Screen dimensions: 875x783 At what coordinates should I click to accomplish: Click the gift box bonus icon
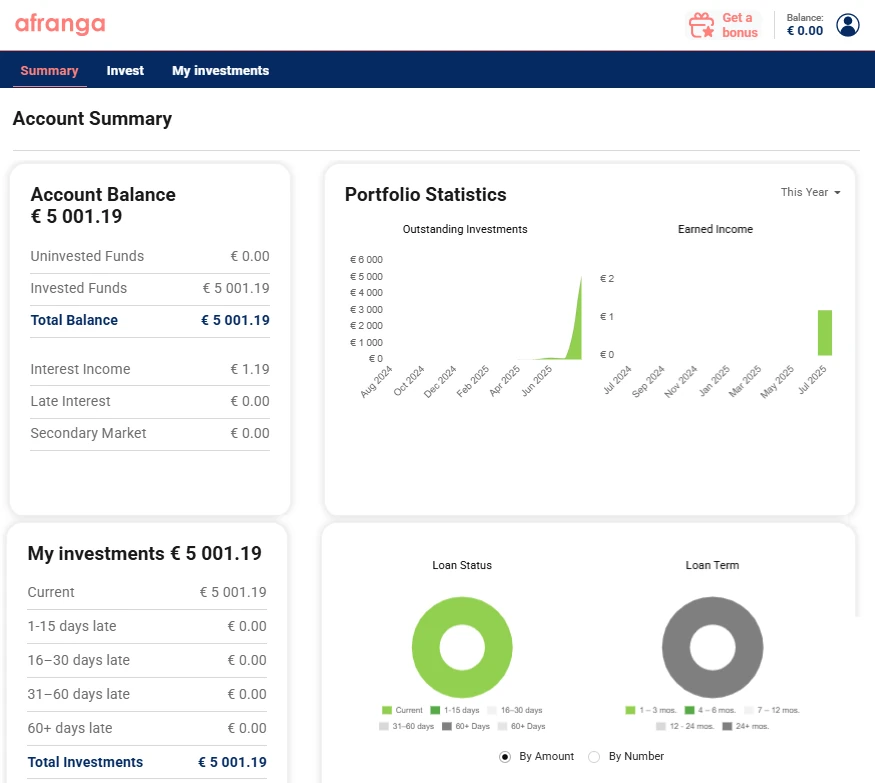[702, 25]
